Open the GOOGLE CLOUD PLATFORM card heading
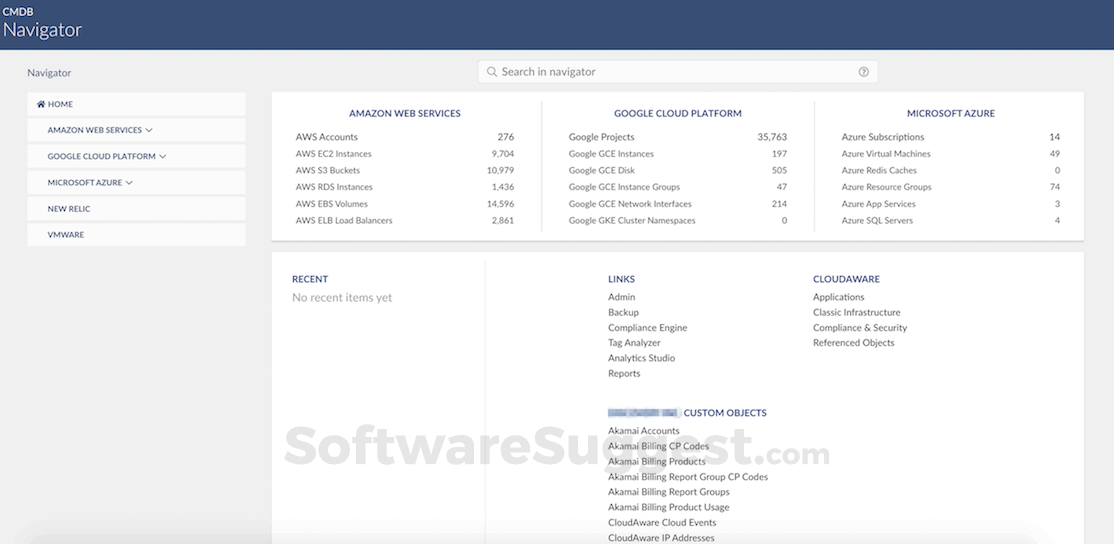 tap(678, 113)
